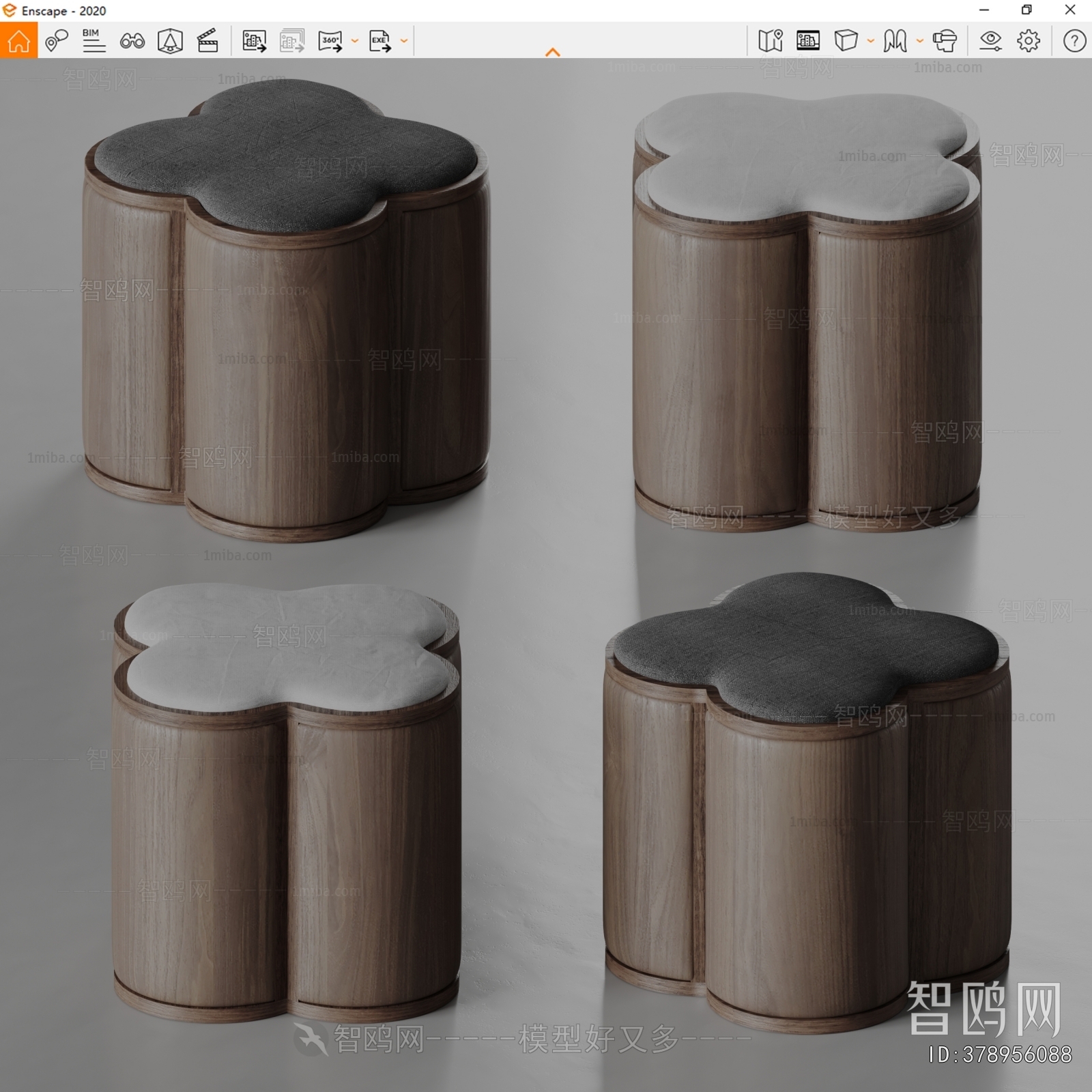Viewport: 1092px width, 1092px height.
Task: Expand the projection view dropdown arrow
Action: click(x=871, y=41)
